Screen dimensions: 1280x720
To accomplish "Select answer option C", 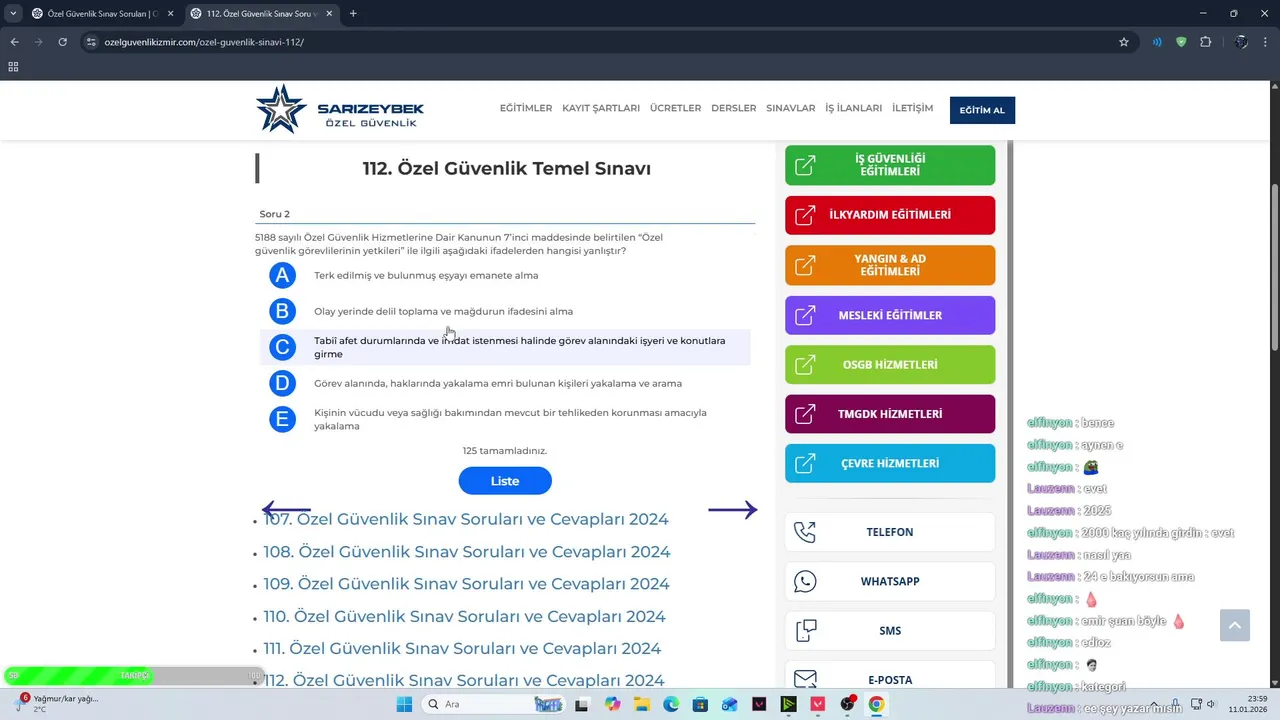I will pos(282,347).
